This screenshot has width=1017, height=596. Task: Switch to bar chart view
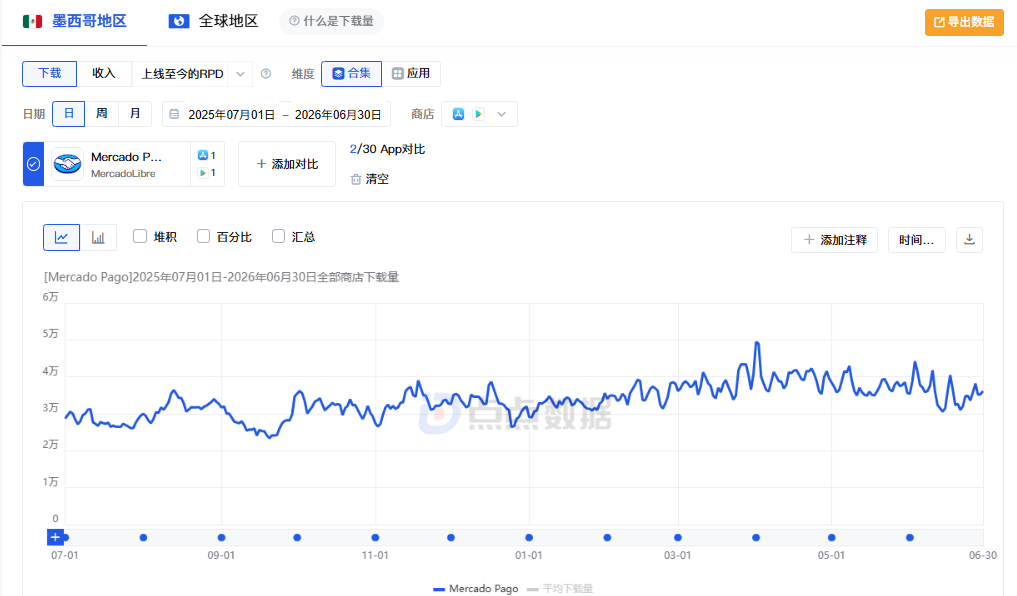pos(98,237)
